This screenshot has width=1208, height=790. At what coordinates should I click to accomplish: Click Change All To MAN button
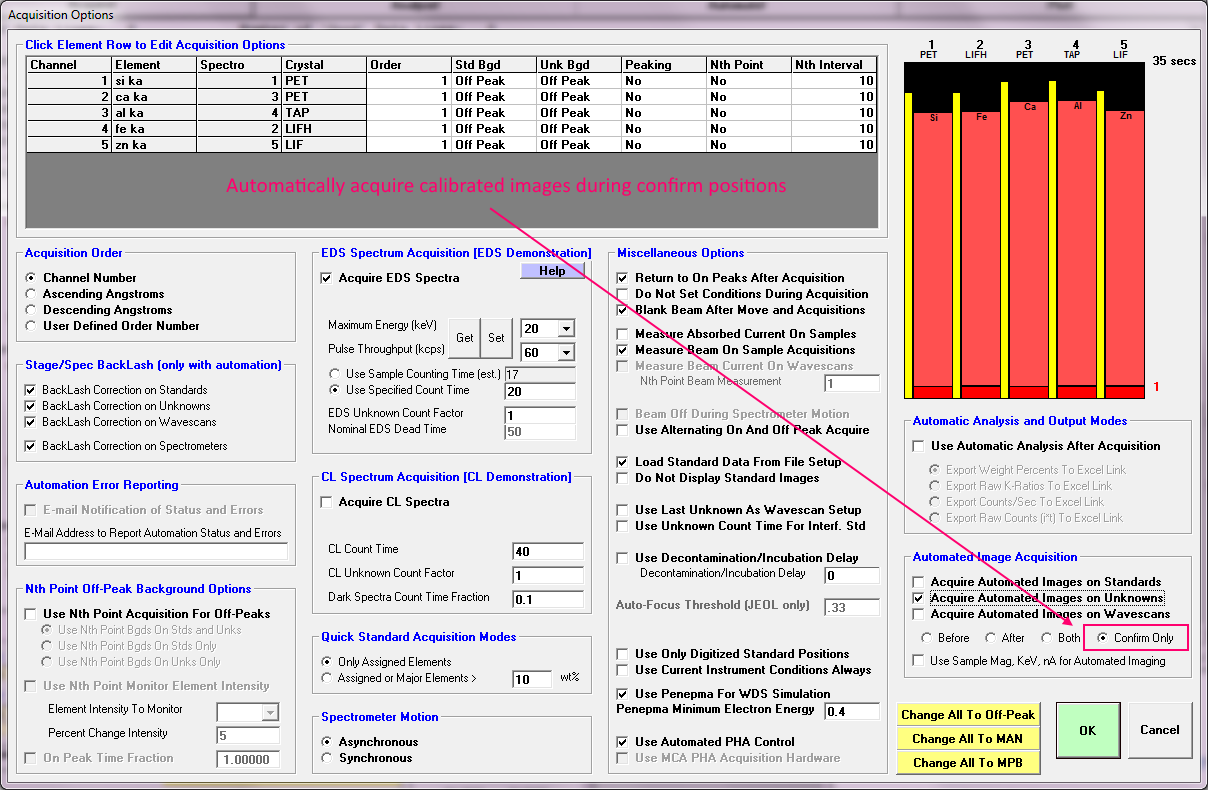tap(967, 739)
